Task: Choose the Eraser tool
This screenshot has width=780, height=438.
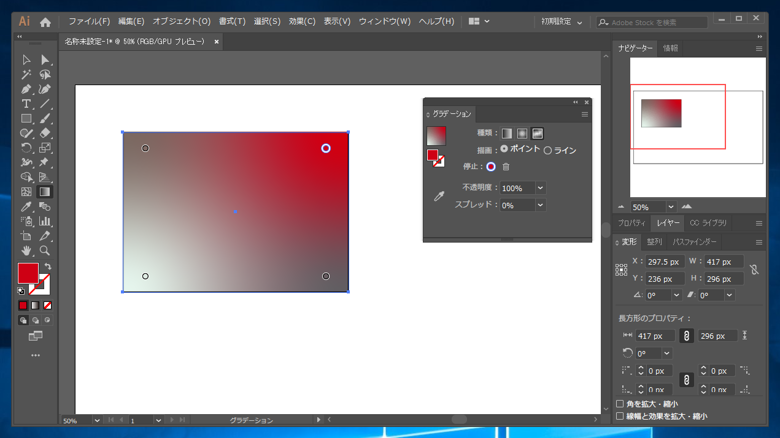Action: click(45, 133)
